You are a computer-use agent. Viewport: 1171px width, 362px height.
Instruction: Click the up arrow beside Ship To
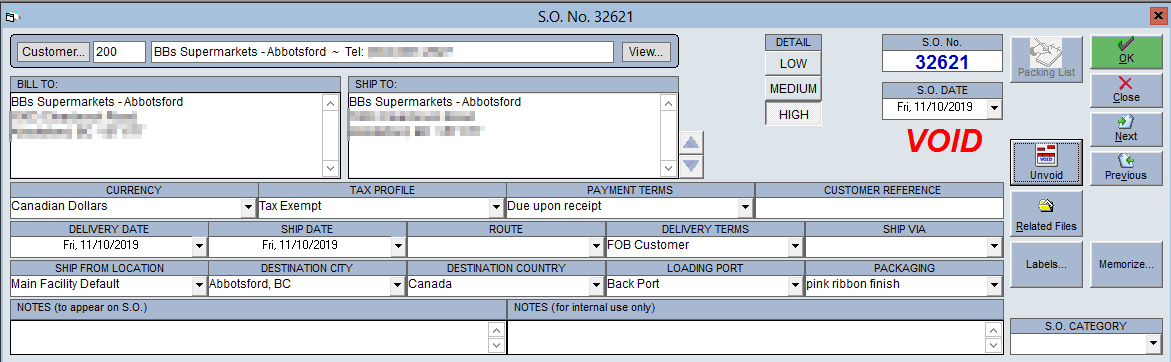tap(692, 142)
